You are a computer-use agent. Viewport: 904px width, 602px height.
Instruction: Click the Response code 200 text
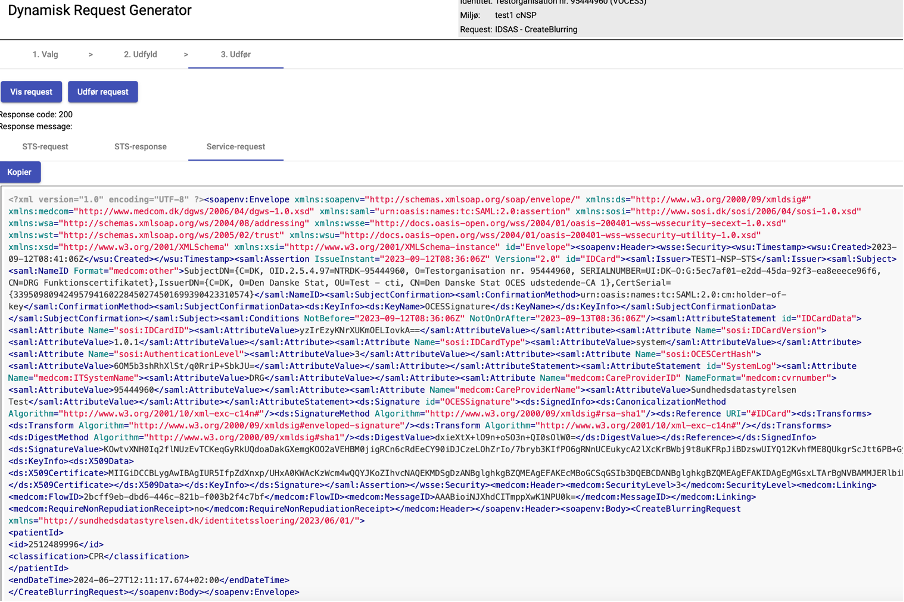[36, 114]
